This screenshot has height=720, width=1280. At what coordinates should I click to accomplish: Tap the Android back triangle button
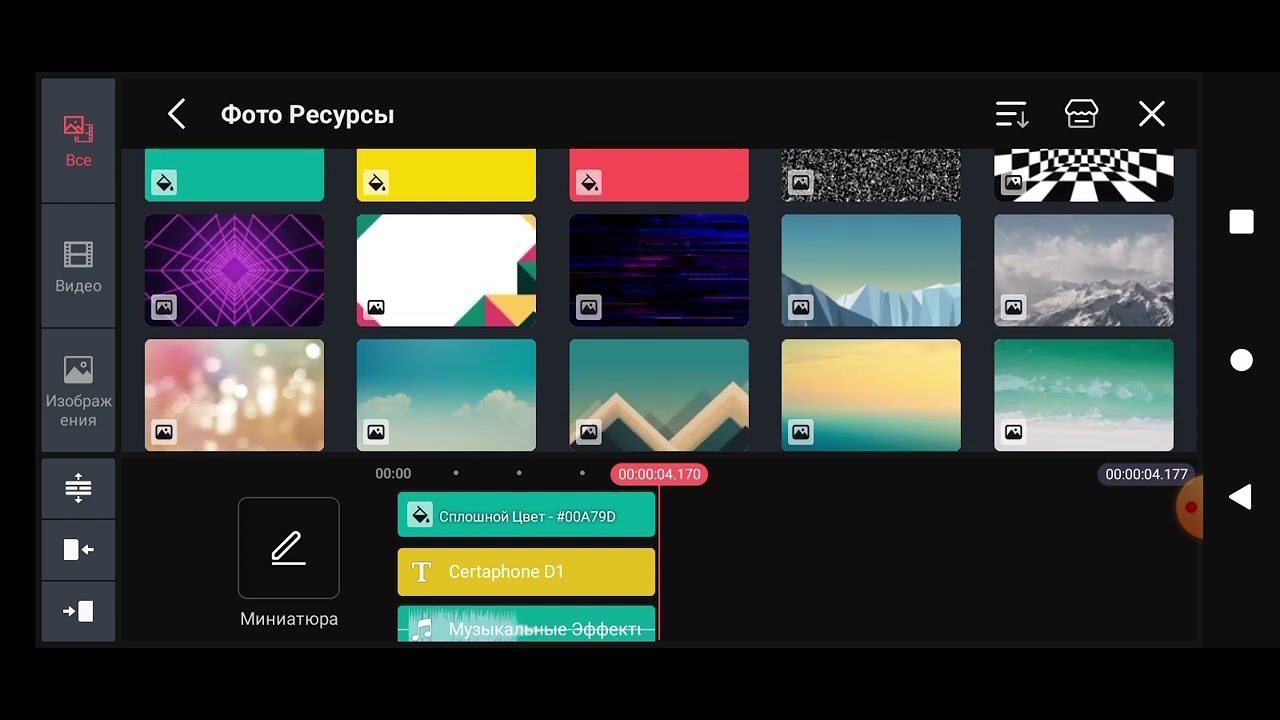tap(1240, 497)
